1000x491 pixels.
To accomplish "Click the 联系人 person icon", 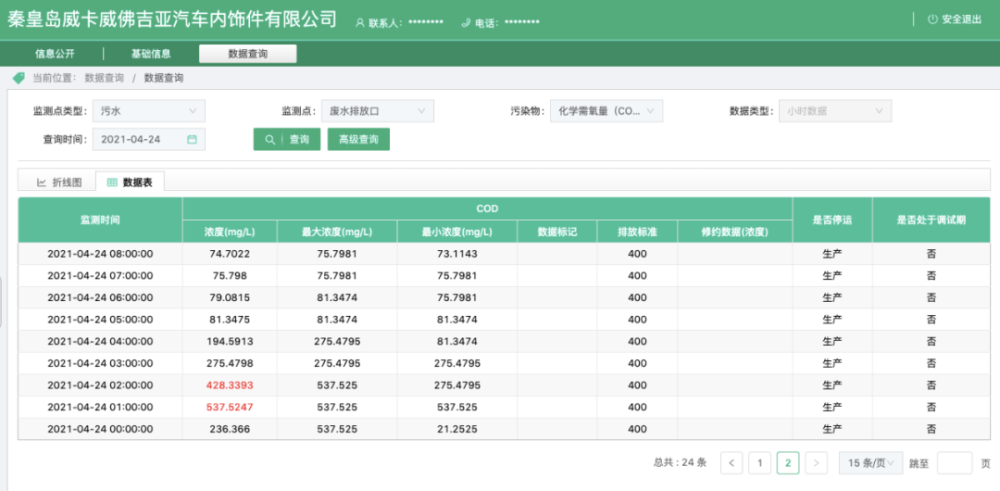I will tap(360, 22).
